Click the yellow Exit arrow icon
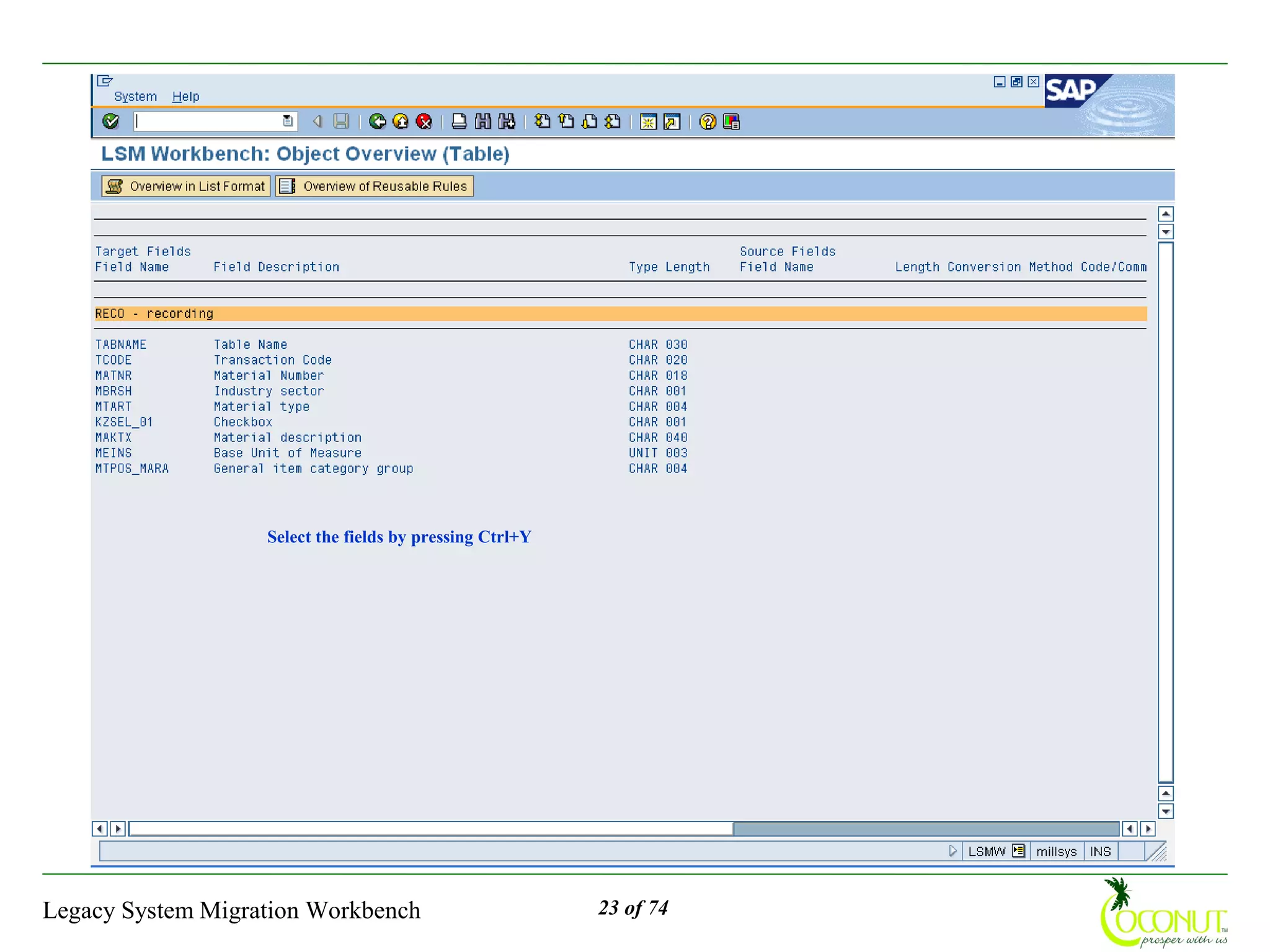 401,121
